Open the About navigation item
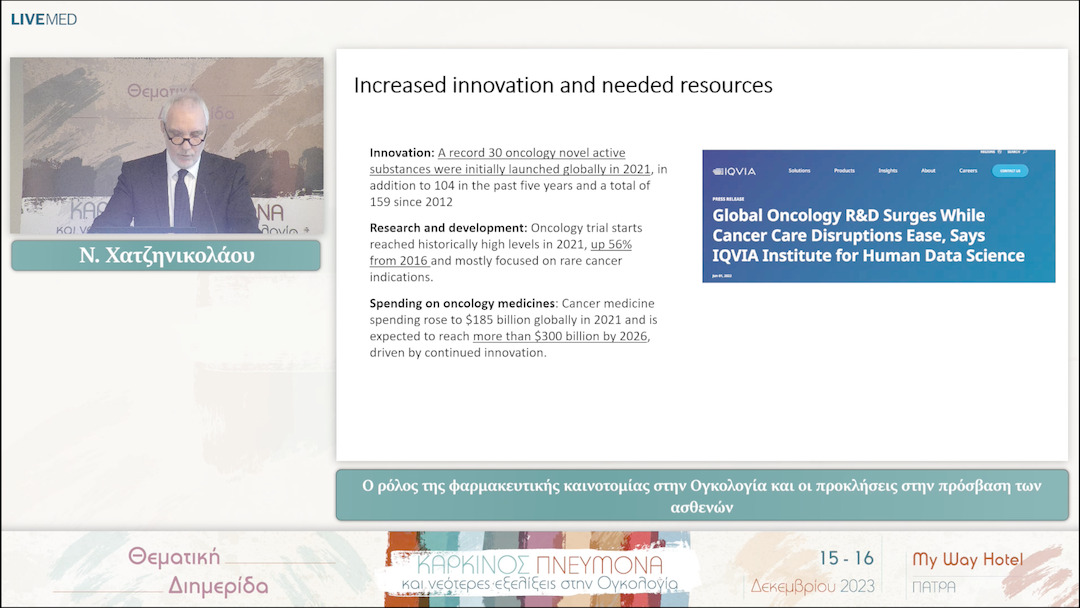 click(928, 171)
